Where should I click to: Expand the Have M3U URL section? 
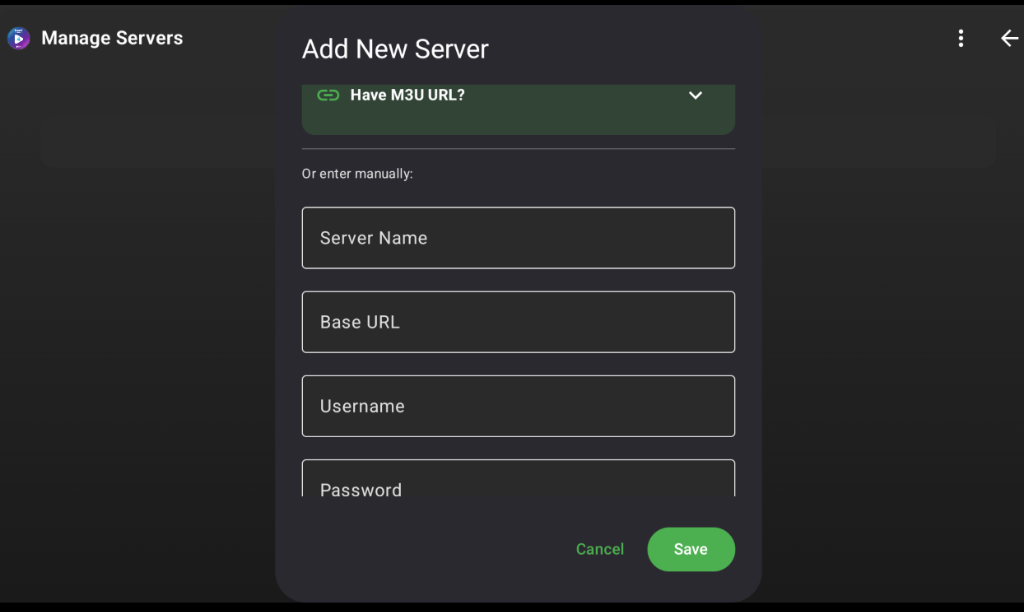coord(518,95)
